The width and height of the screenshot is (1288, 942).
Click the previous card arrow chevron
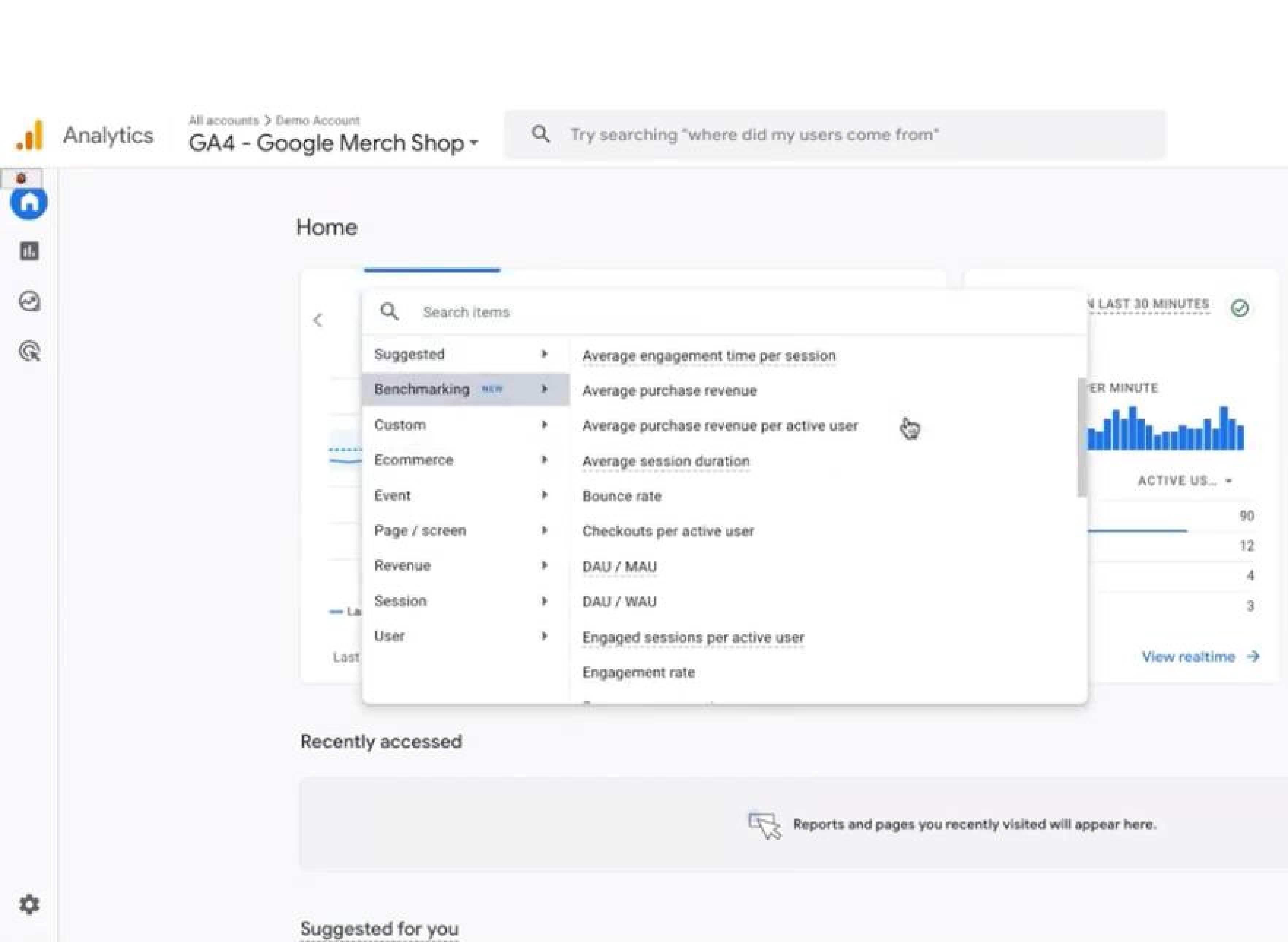tap(318, 320)
